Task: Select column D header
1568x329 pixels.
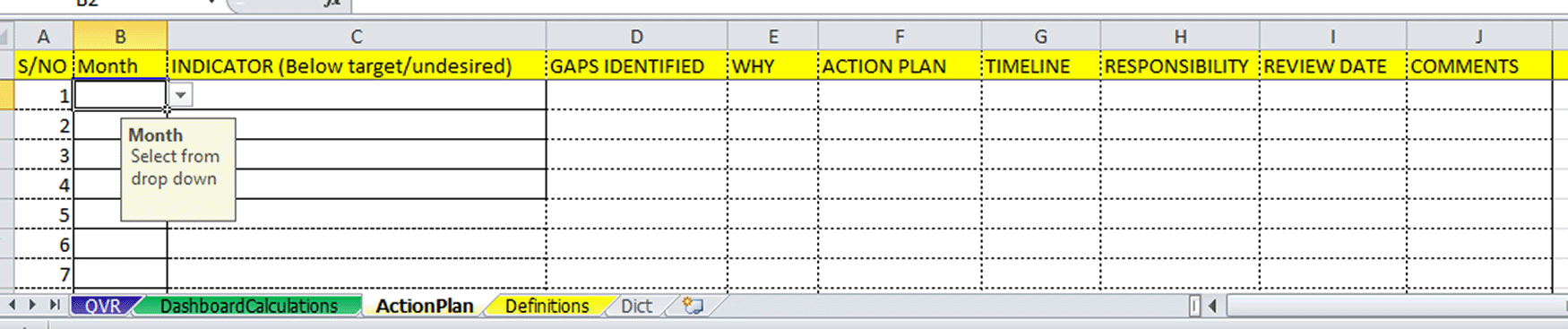Action: tap(636, 37)
